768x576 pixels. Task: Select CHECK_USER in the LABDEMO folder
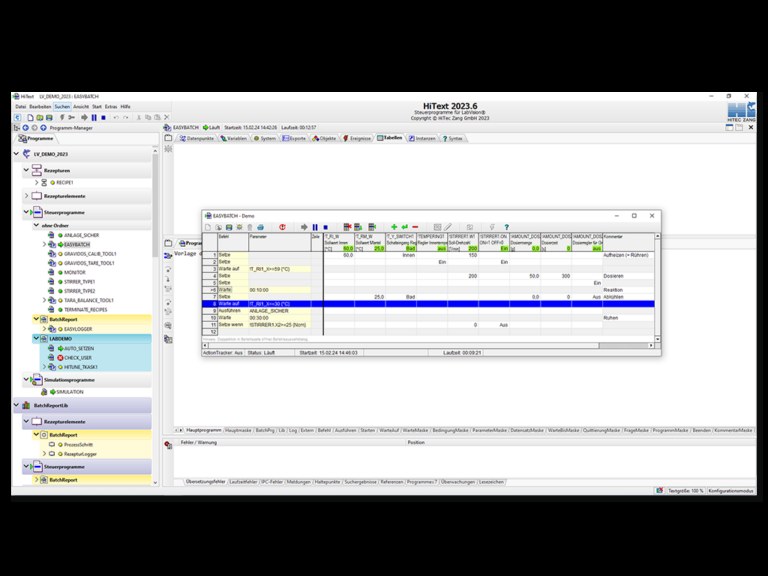(x=78, y=358)
